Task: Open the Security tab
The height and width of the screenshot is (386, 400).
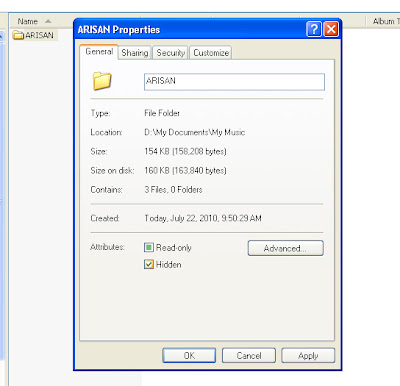Action: coord(170,53)
